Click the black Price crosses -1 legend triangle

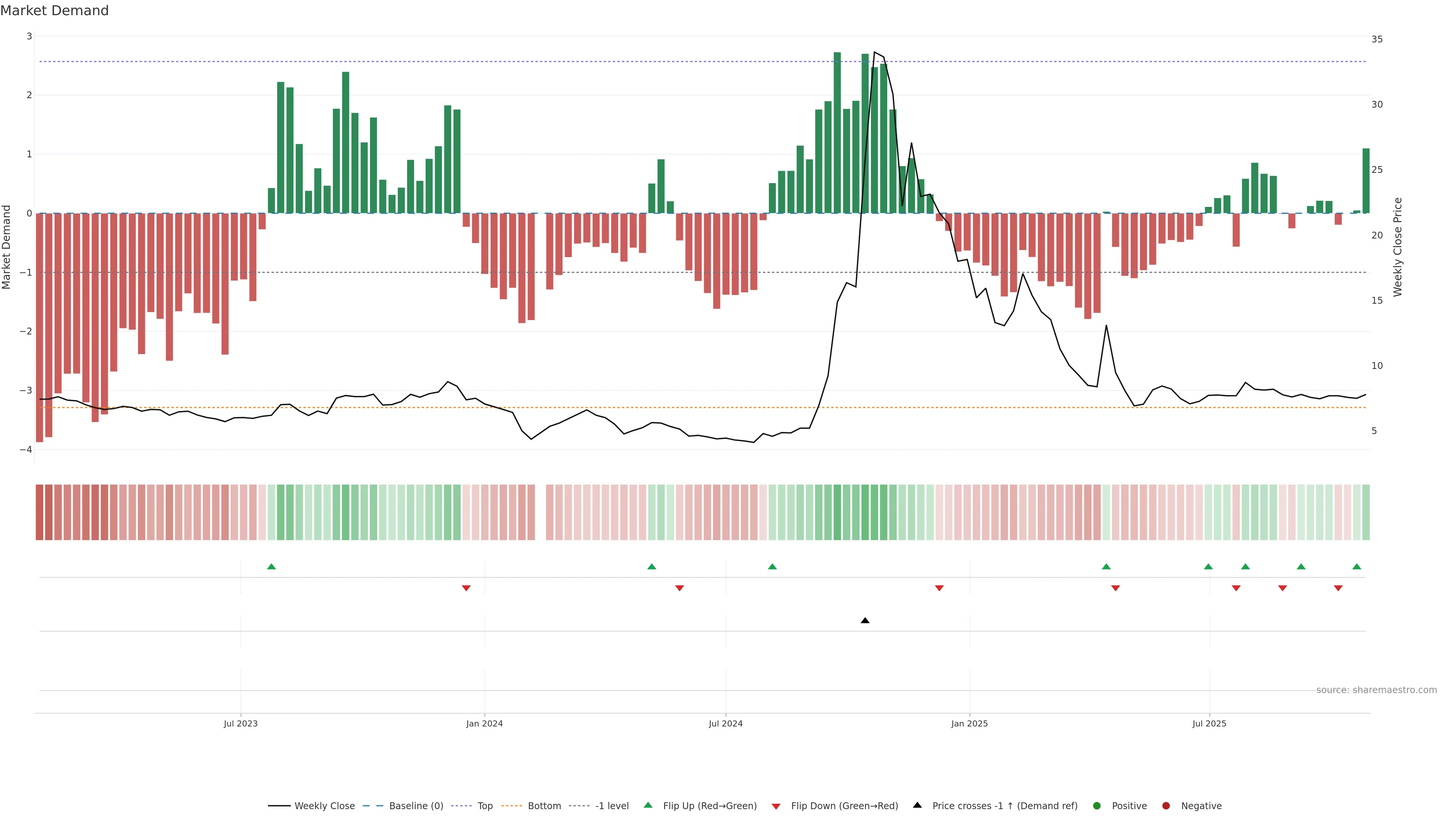[x=917, y=805]
